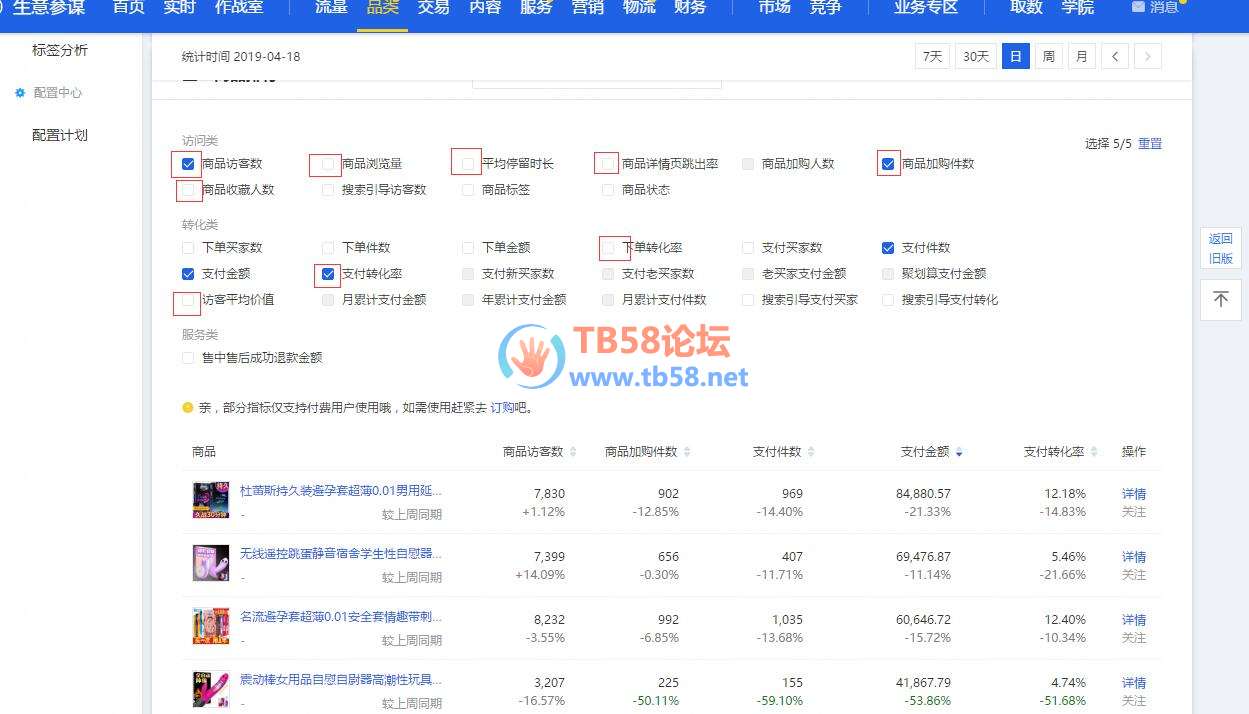This screenshot has width=1249, height=714.
Task: Uncheck the 支付转化率 checkbox
Action: [x=328, y=274]
